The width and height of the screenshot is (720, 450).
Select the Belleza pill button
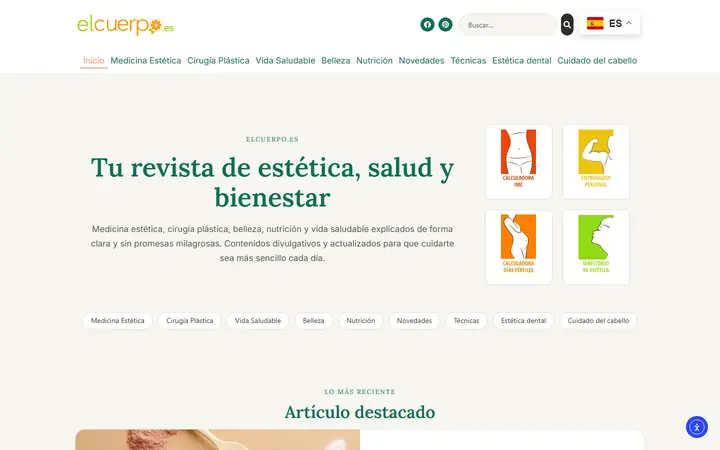pyautogui.click(x=313, y=321)
